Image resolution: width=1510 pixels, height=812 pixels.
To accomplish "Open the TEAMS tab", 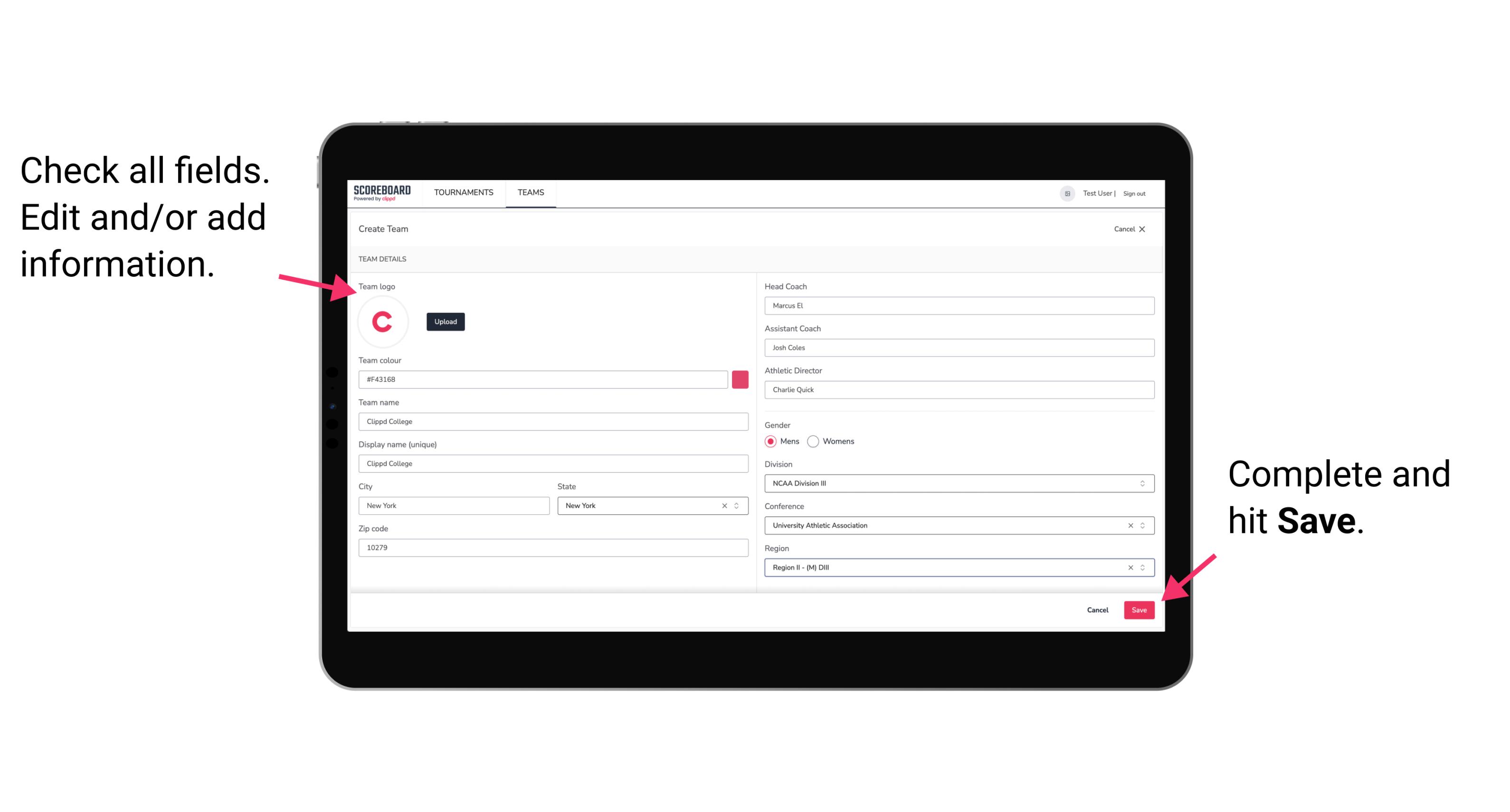I will [530, 192].
